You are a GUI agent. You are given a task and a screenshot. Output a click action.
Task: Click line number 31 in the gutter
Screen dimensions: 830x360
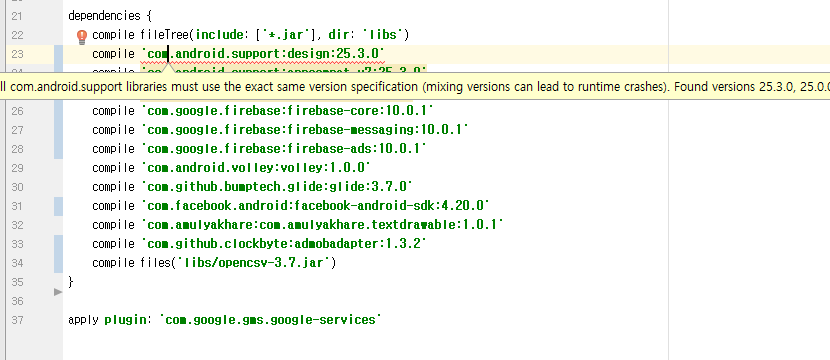point(17,206)
